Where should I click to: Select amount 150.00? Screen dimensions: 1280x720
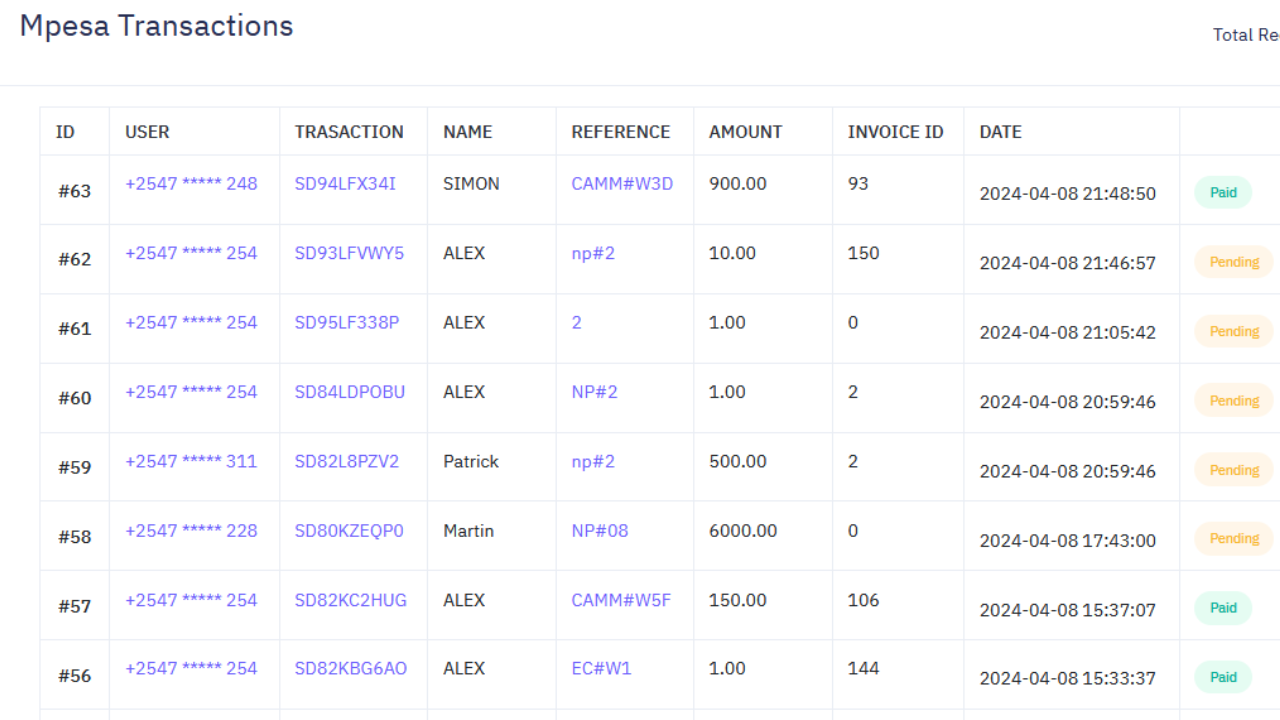coord(738,600)
